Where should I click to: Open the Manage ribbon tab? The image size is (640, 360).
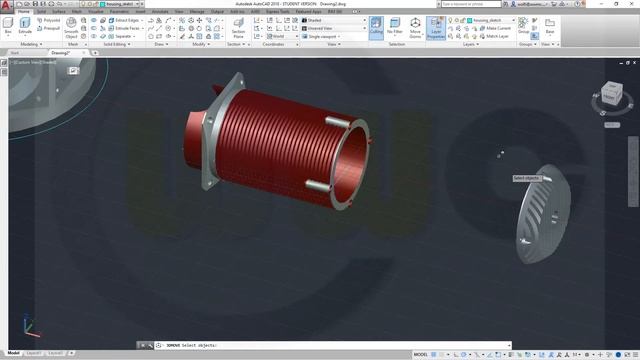pos(197,11)
